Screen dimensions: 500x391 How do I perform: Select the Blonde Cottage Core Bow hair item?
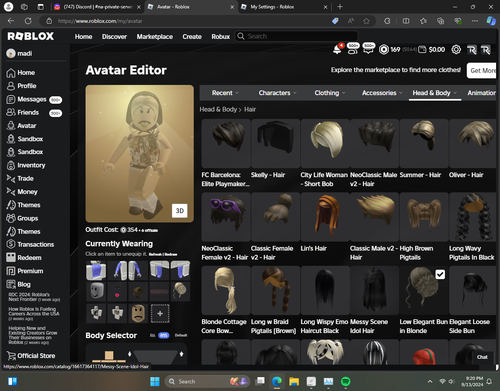[x=226, y=300]
